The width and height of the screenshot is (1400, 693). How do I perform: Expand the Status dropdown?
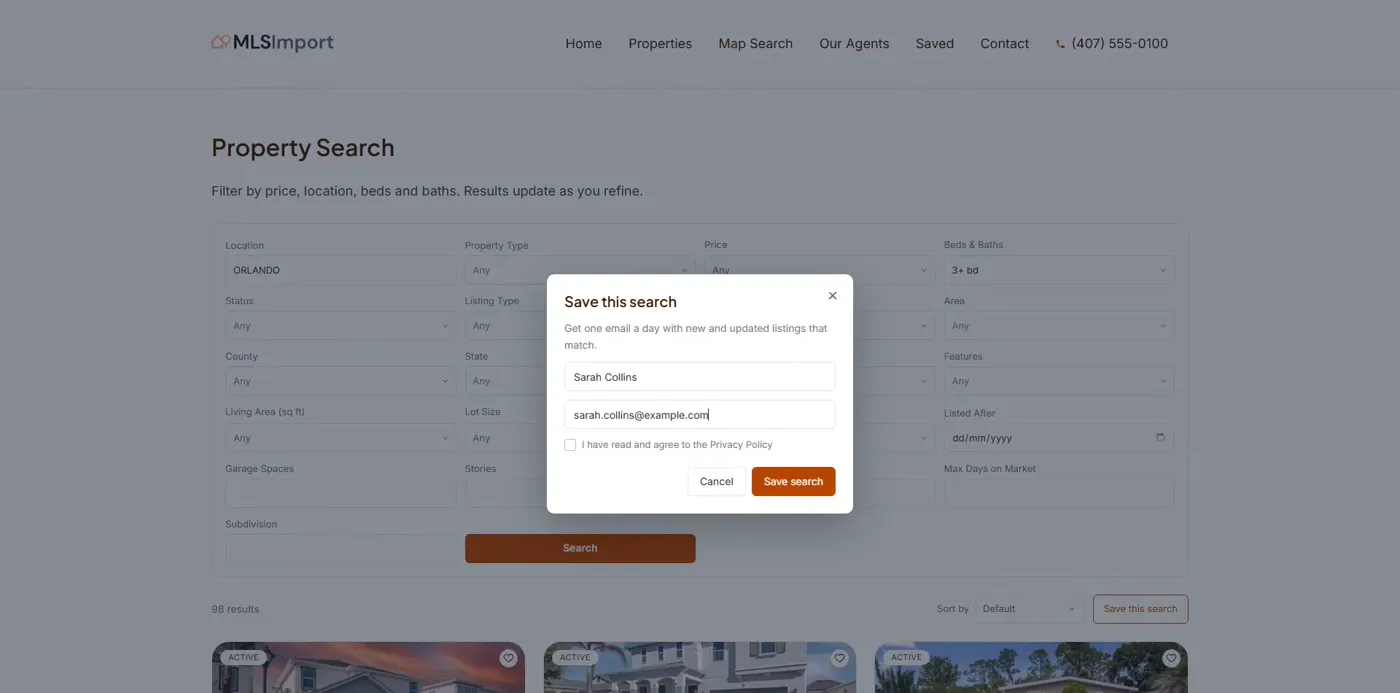340,326
